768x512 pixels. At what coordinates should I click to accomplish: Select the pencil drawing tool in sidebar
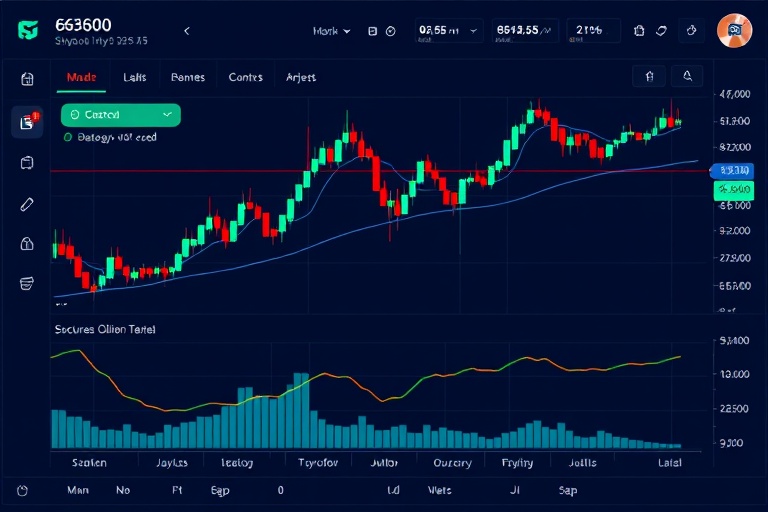[x=27, y=204]
